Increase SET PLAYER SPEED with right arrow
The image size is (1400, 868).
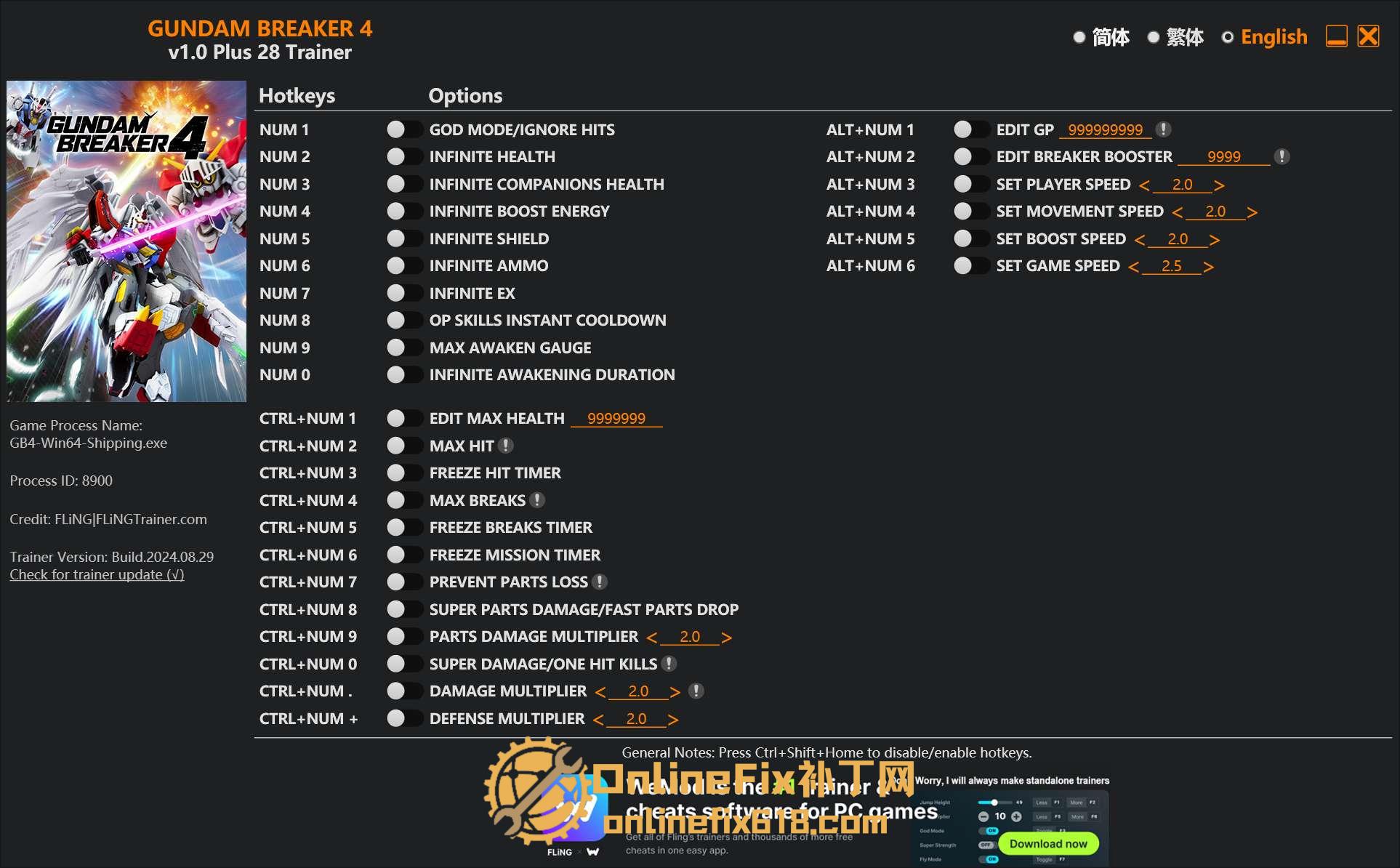[1219, 185]
